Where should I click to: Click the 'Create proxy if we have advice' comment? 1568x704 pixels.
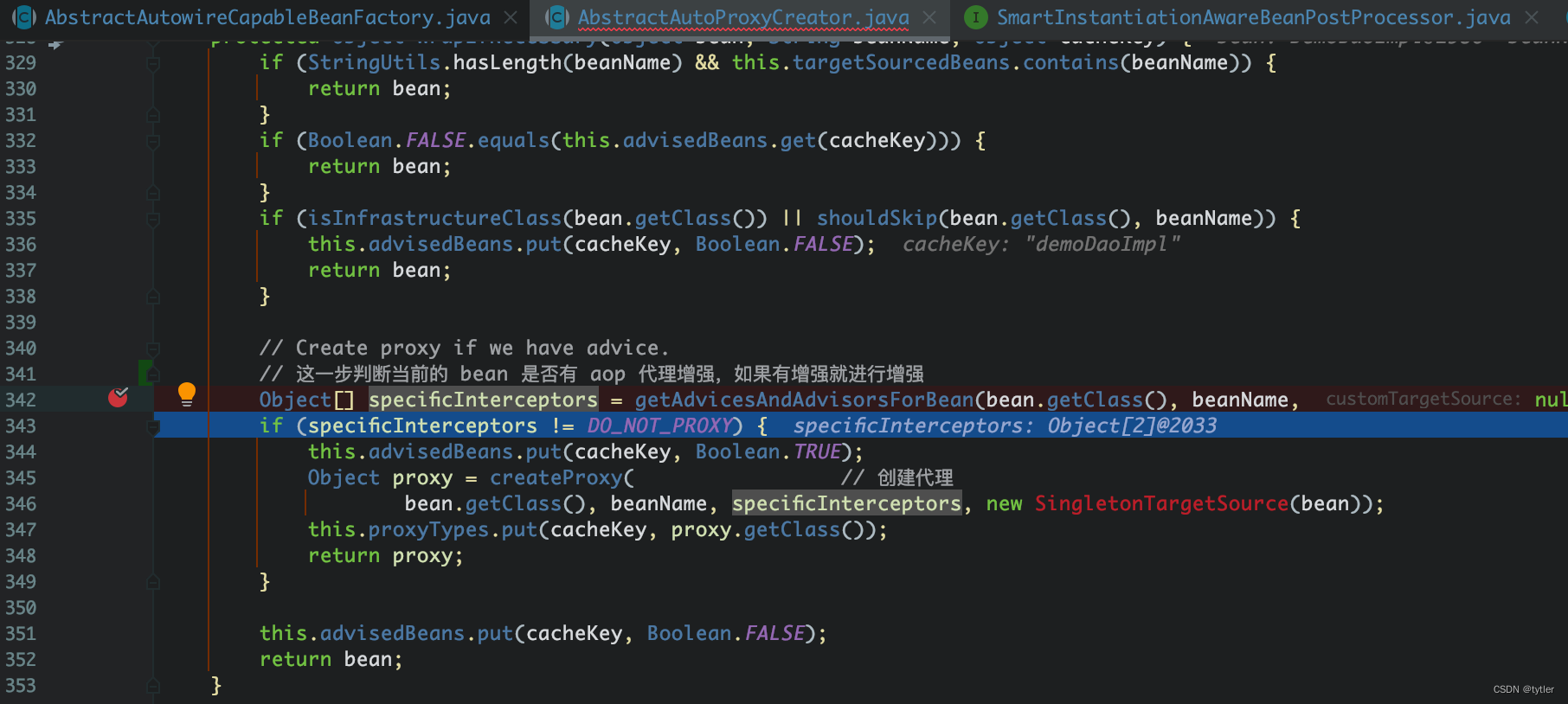[464, 348]
